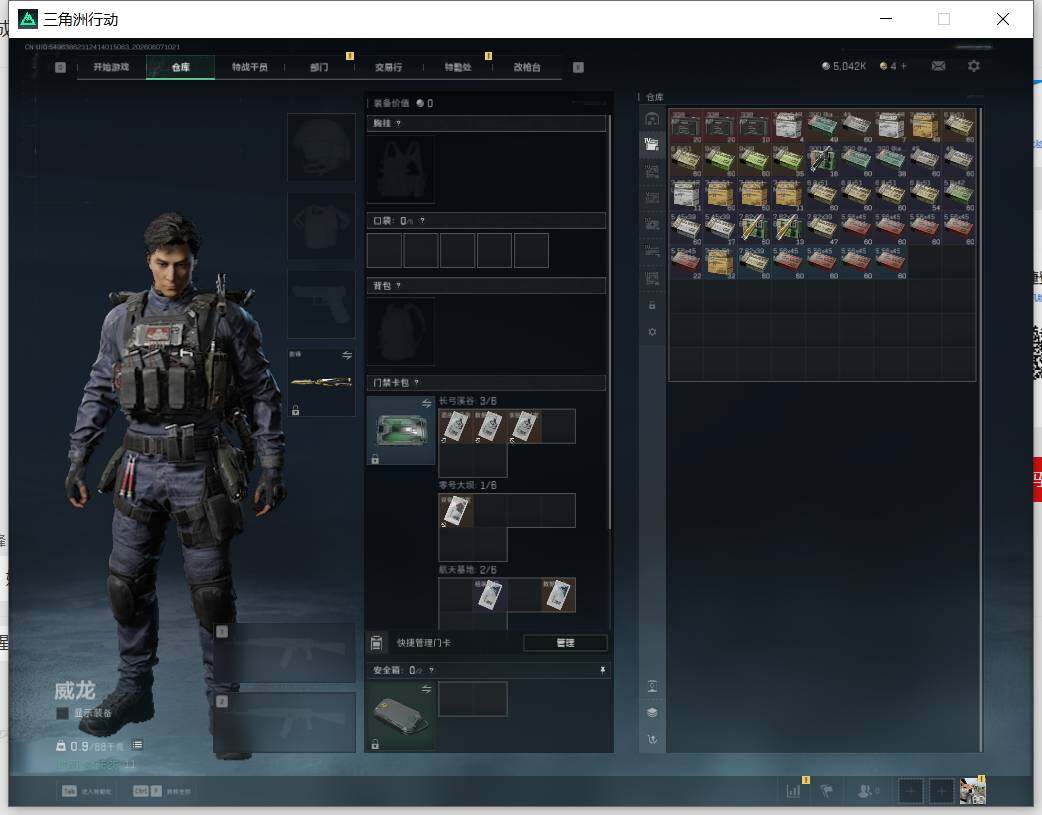Image resolution: width=1042 pixels, height=815 pixels.
Task: Add premium currency with plus sign
Action: (x=903, y=66)
